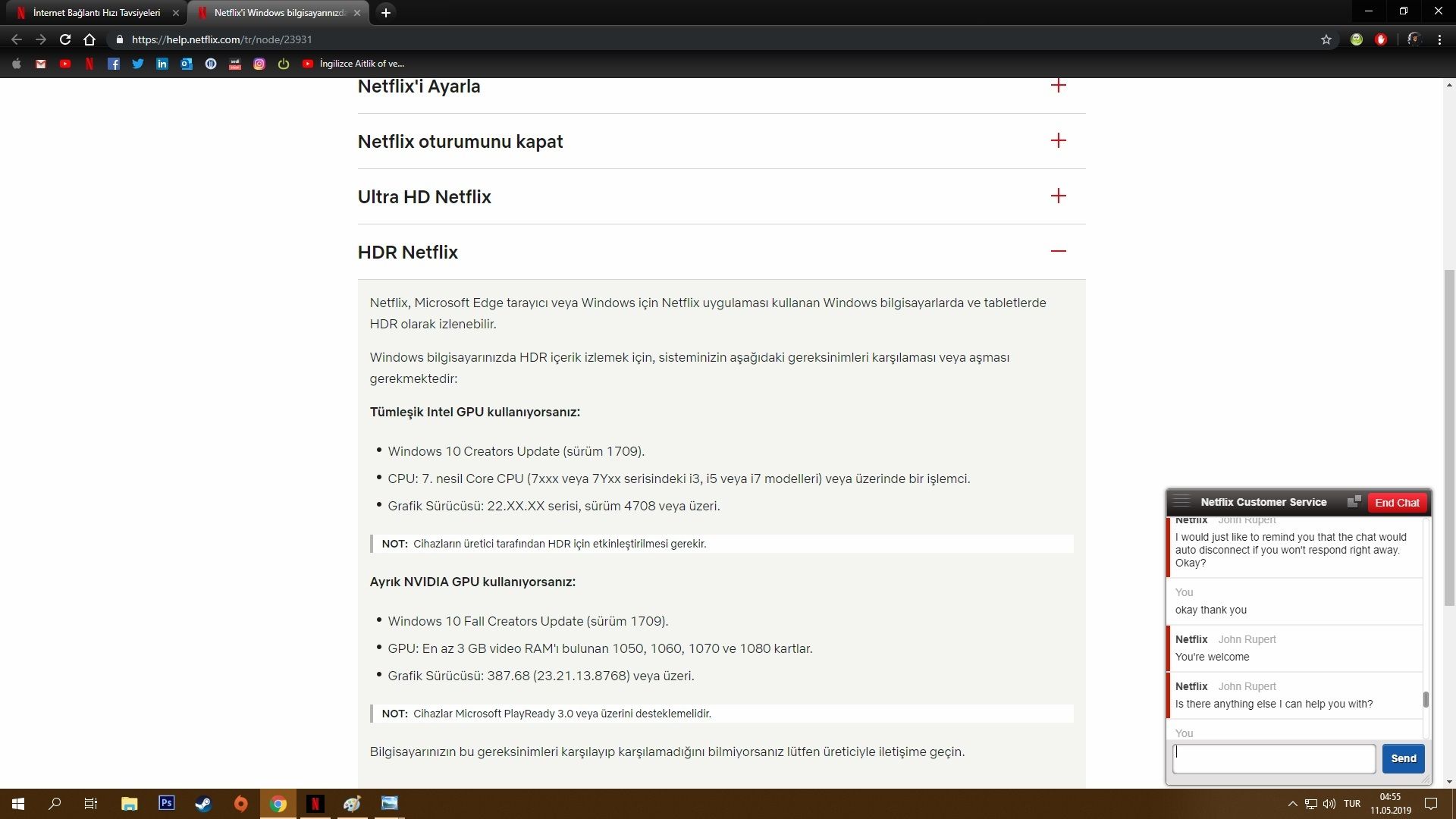
Task: Open the Instagram bookmark icon
Action: click(x=259, y=64)
